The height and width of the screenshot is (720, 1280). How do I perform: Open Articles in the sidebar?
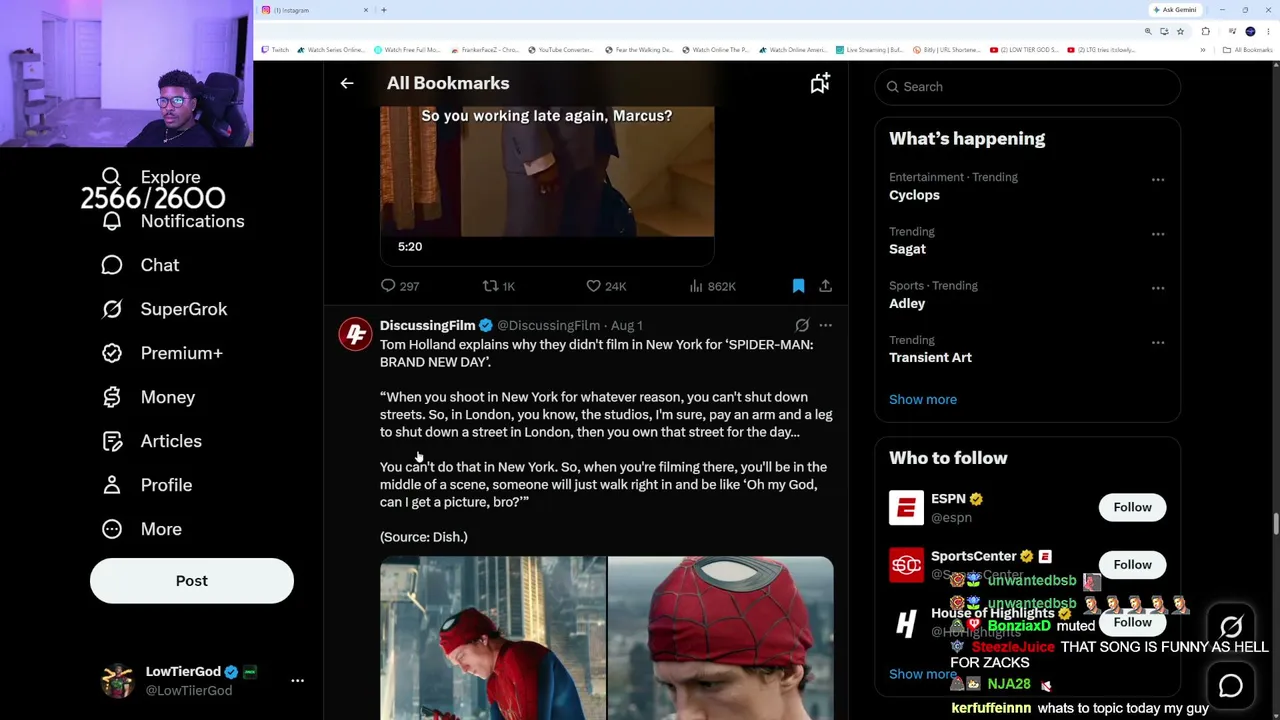tap(151, 441)
